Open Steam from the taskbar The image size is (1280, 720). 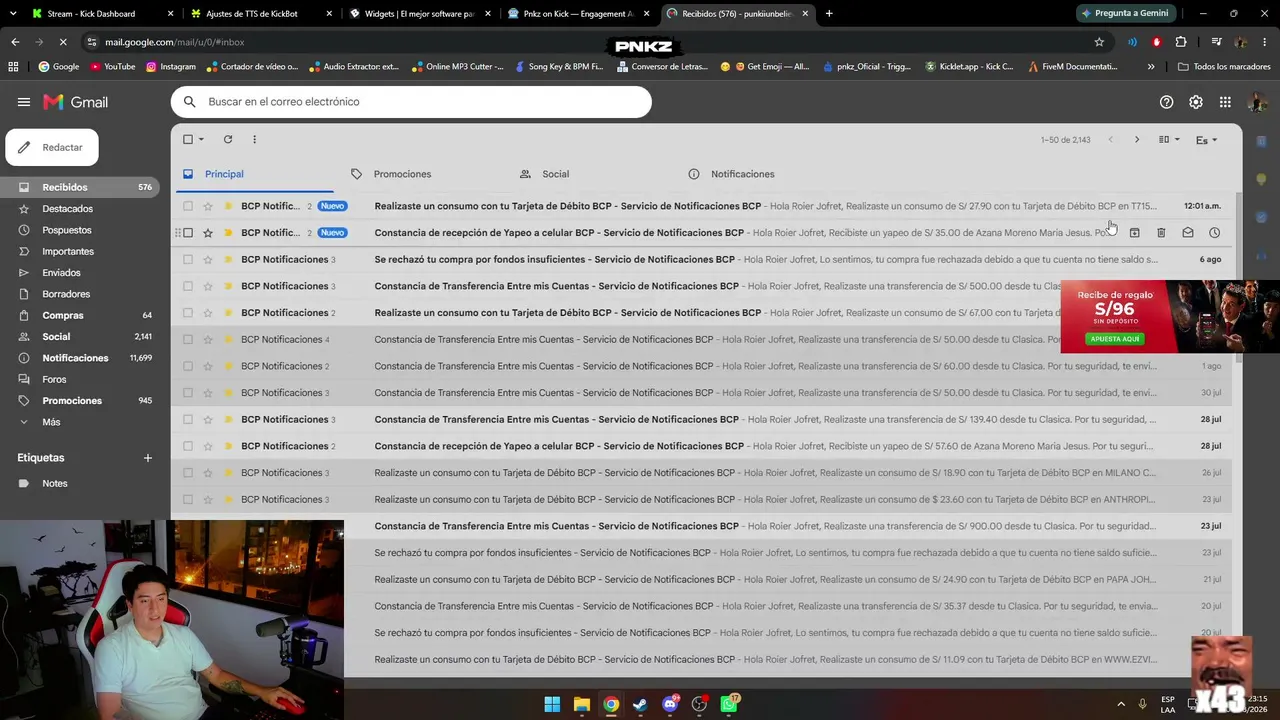pos(640,704)
